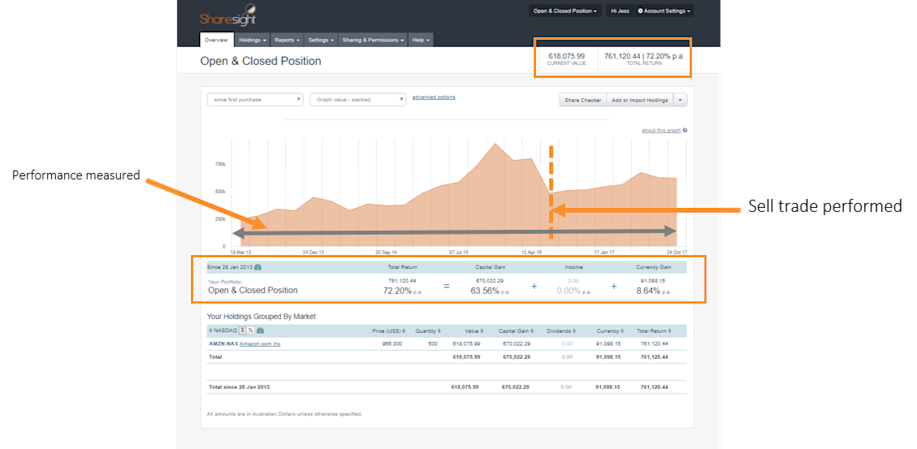
Task: Click the help icon beside 'about this graph'
Action: pyautogui.click(x=685, y=130)
